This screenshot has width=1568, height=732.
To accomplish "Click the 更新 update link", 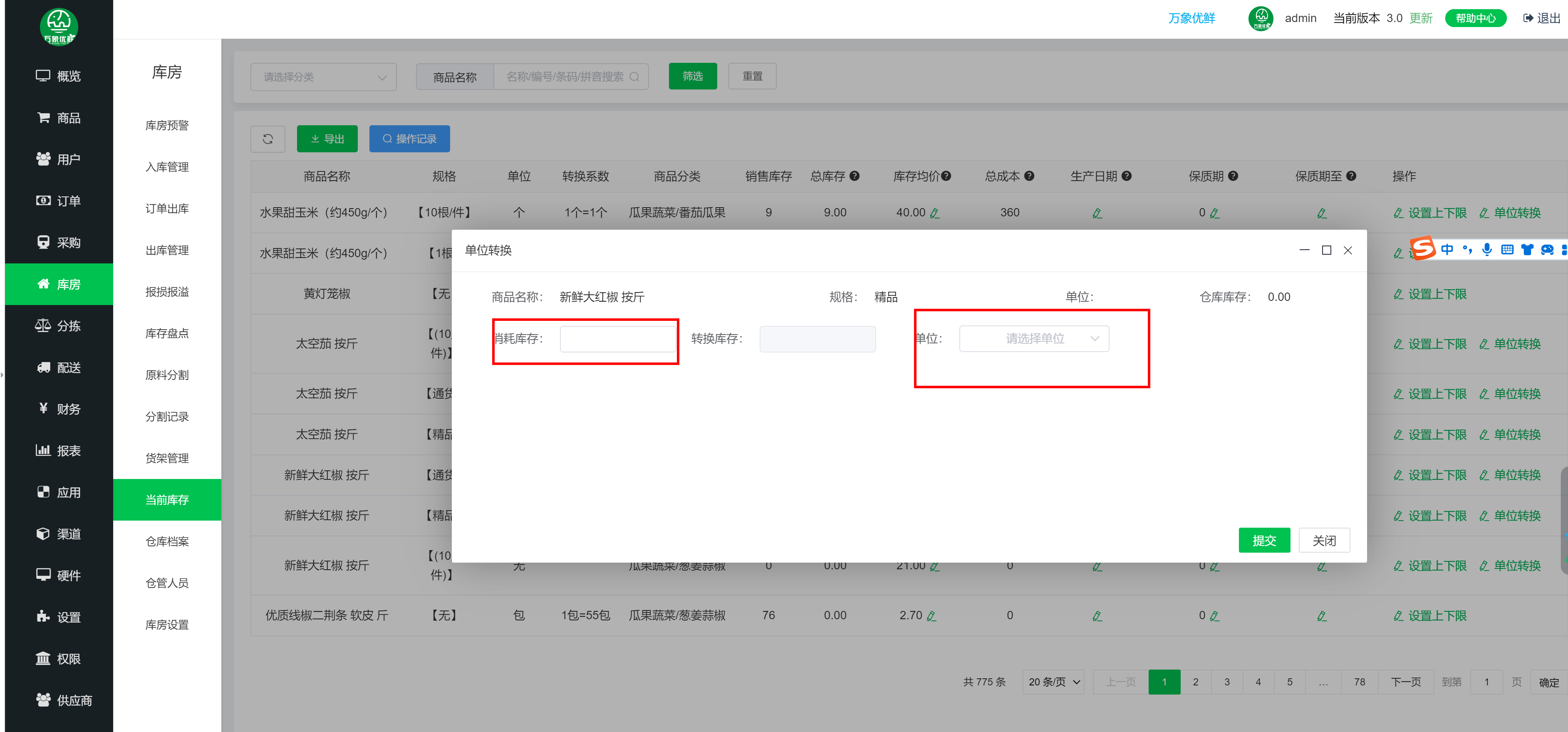I will (1421, 18).
